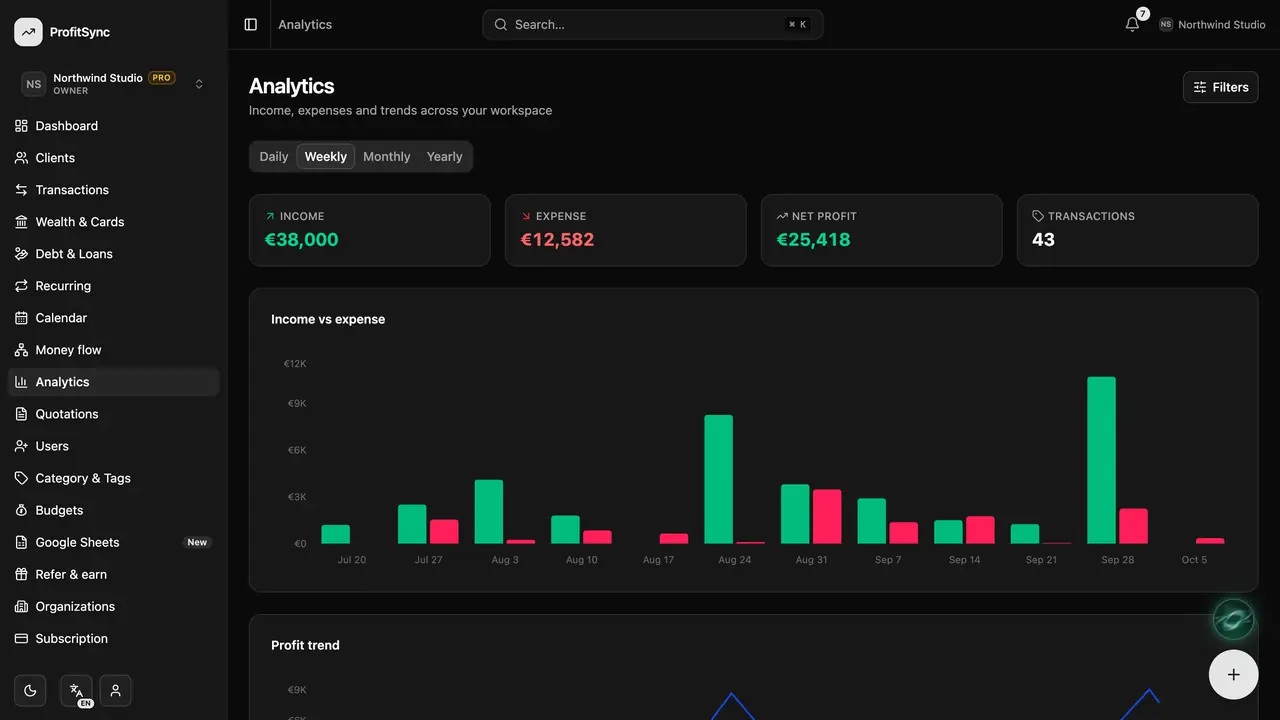The height and width of the screenshot is (720, 1280).
Task: Open Refer & earn page
Action: click(113, 574)
